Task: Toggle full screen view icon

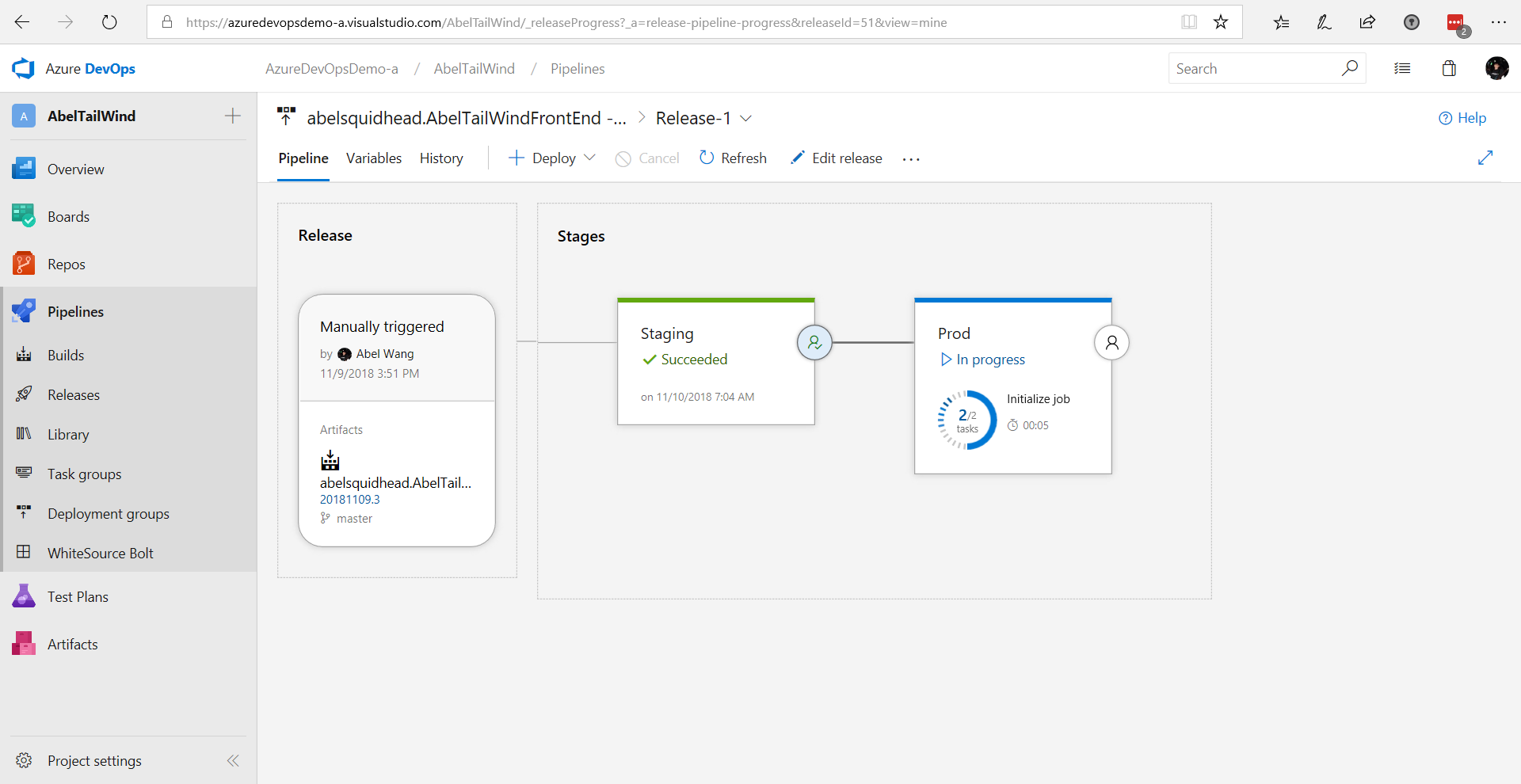Action: pyautogui.click(x=1485, y=158)
